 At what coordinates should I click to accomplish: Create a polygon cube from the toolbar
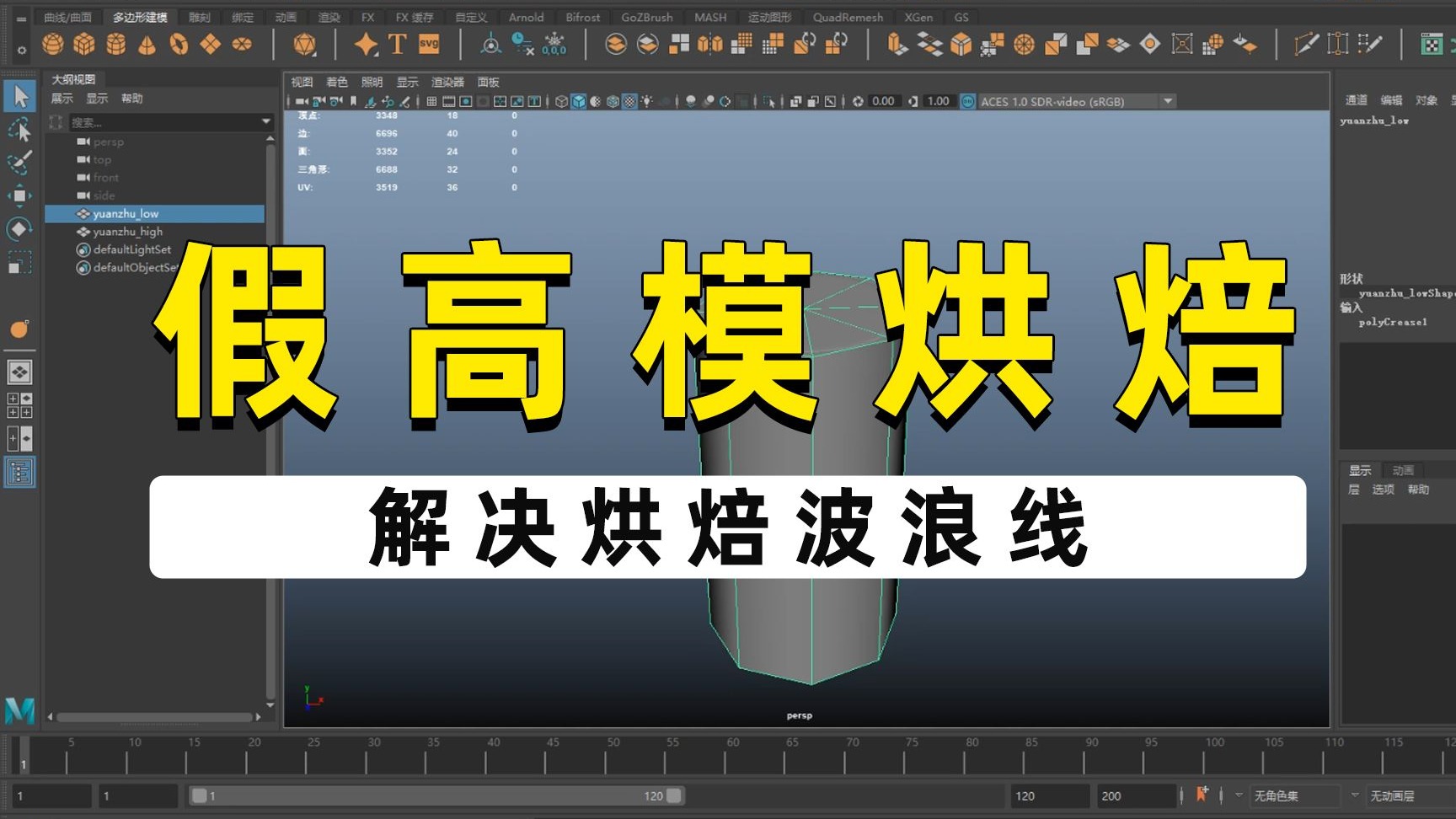click(x=84, y=44)
